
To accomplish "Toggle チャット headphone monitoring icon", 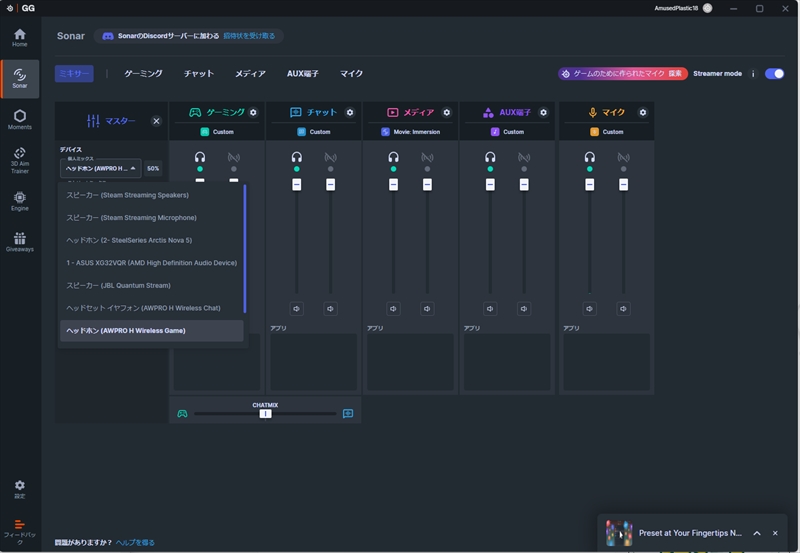I will coord(296,157).
